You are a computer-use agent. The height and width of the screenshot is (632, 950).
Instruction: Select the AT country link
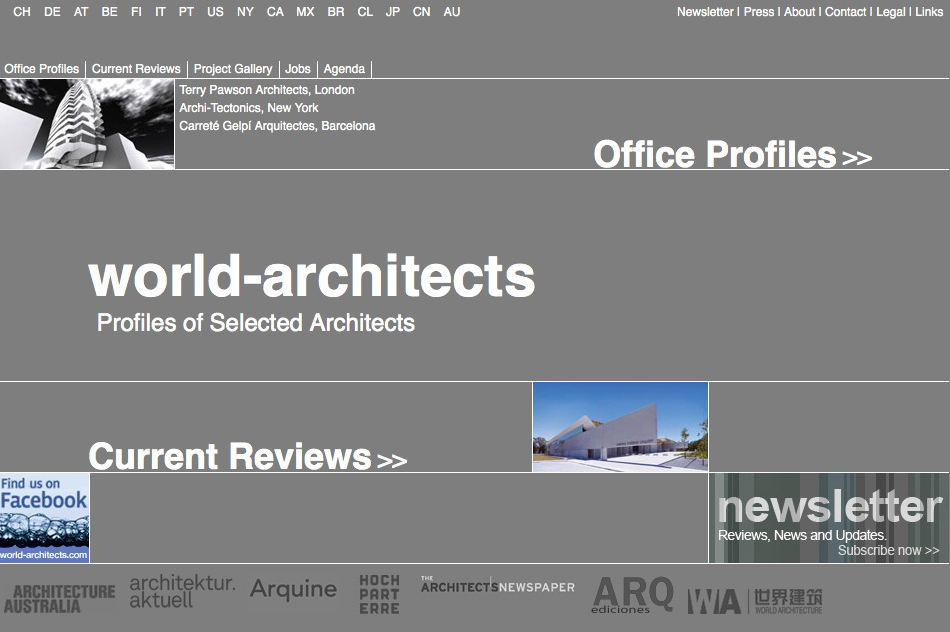81,12
